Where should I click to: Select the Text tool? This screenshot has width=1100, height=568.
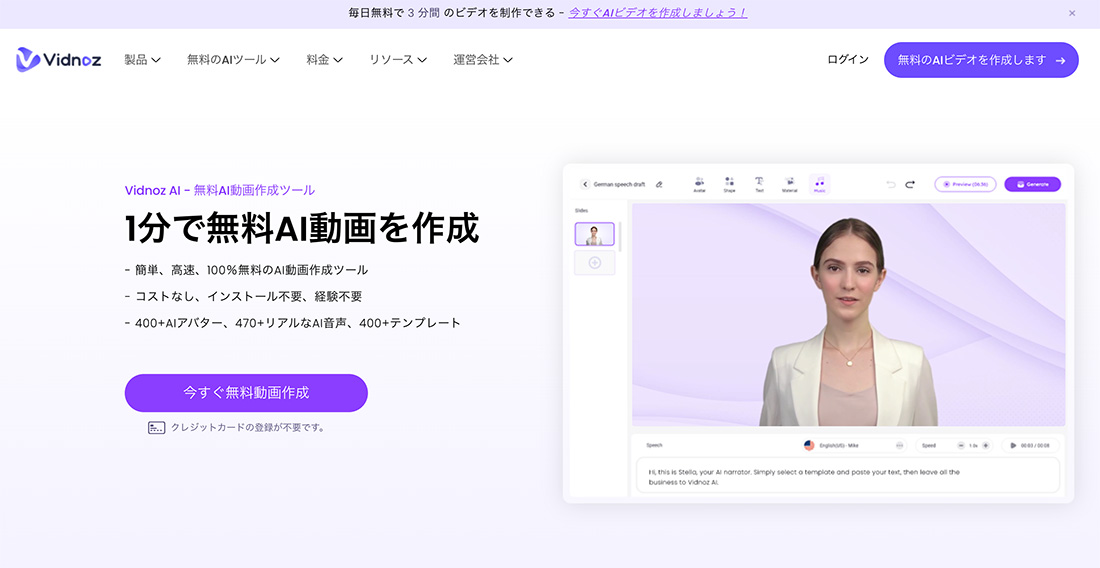click(x=759, y=184)
